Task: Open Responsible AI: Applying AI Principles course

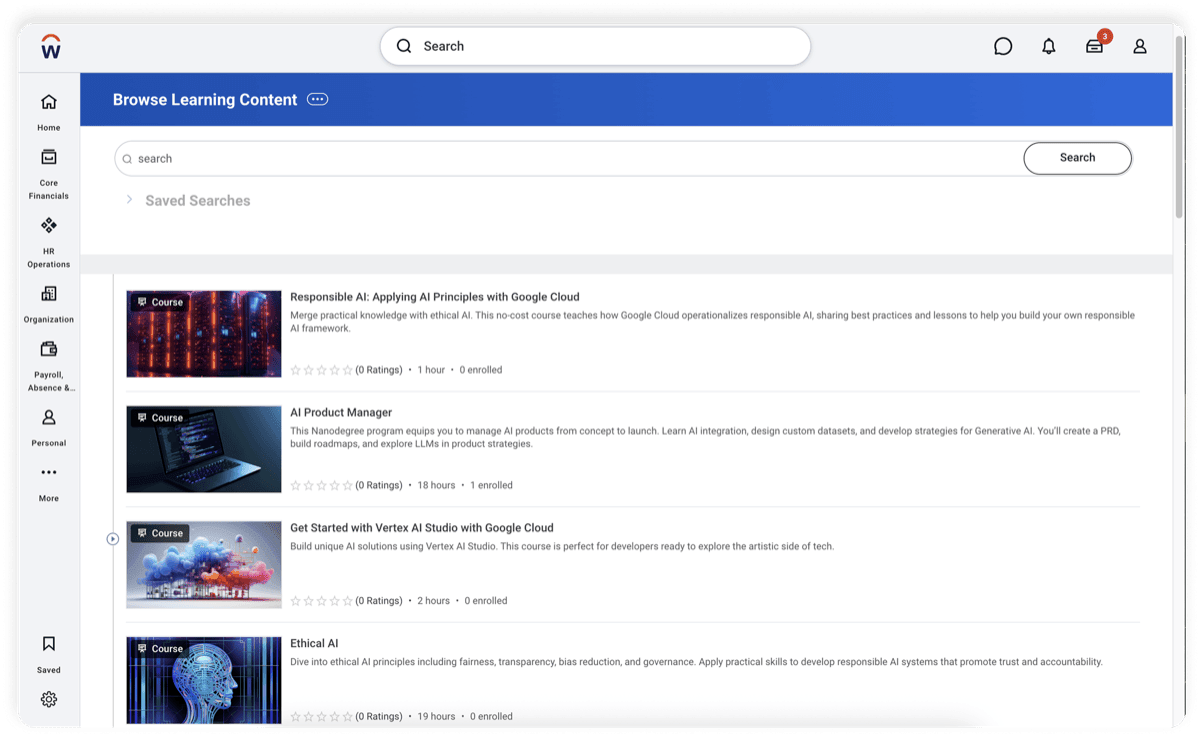Action: 435,297
